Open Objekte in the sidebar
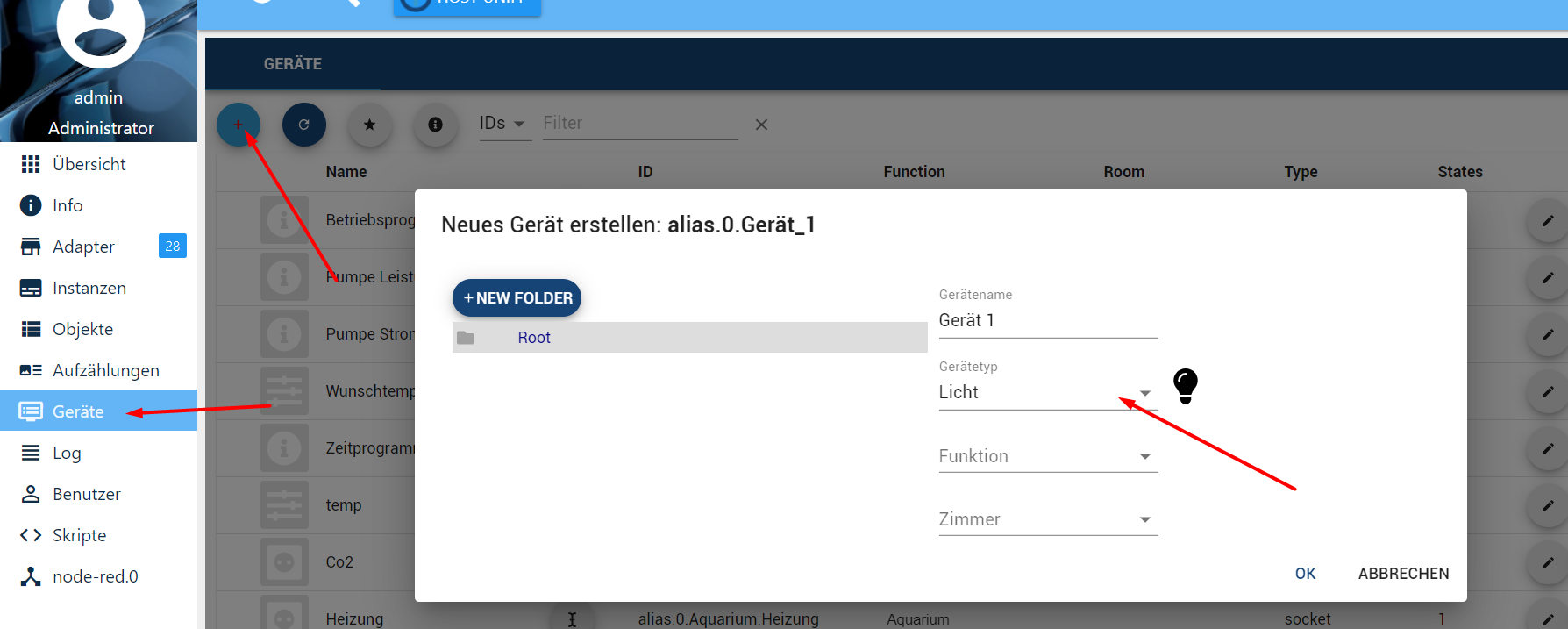This screenshot has height=629, width=1568. click(x=82, y=329)
